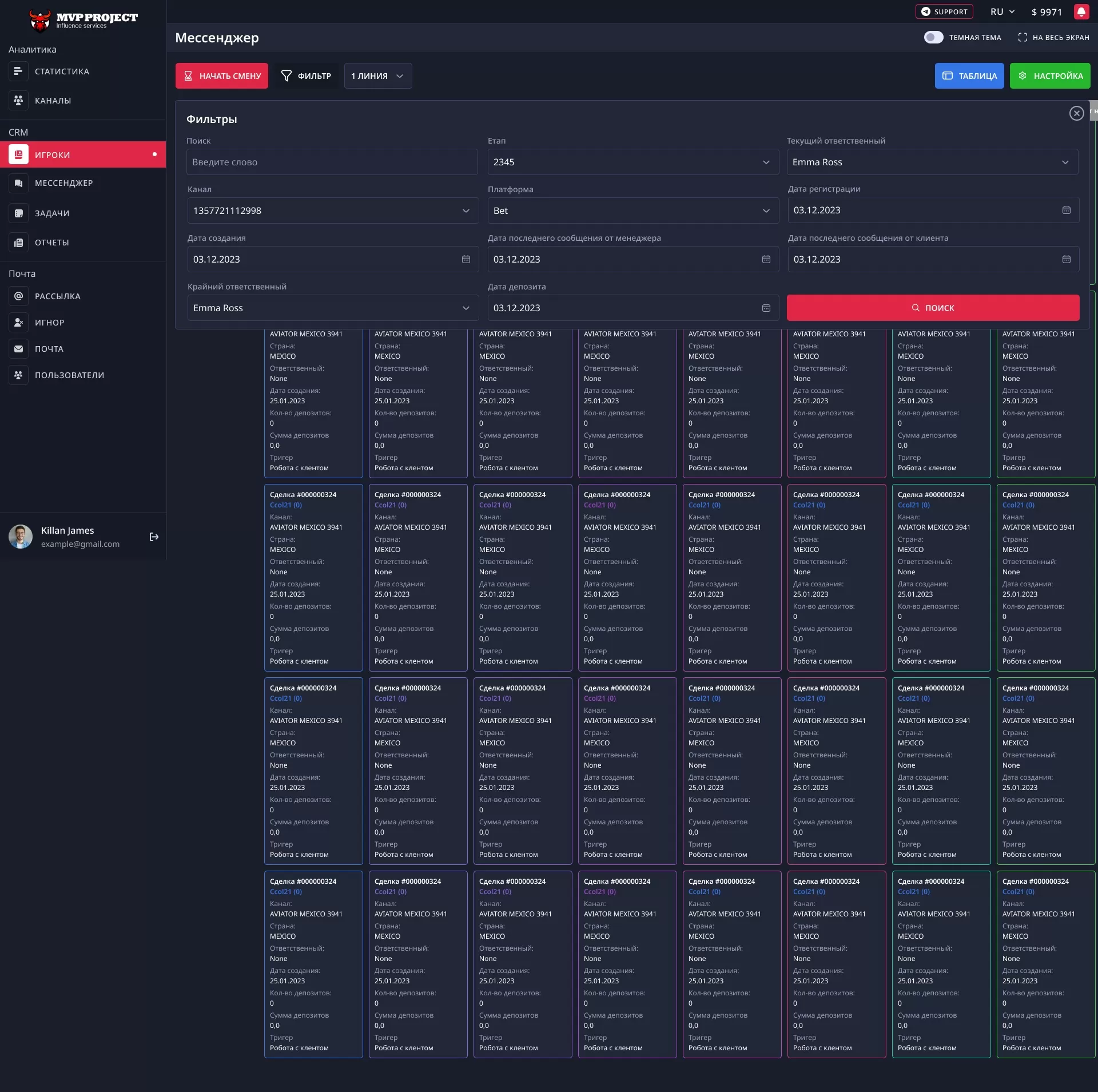Expand the 1 Линия dropdown
The height and width of the screenshot is (1092, 1098).
coord(377,76)
